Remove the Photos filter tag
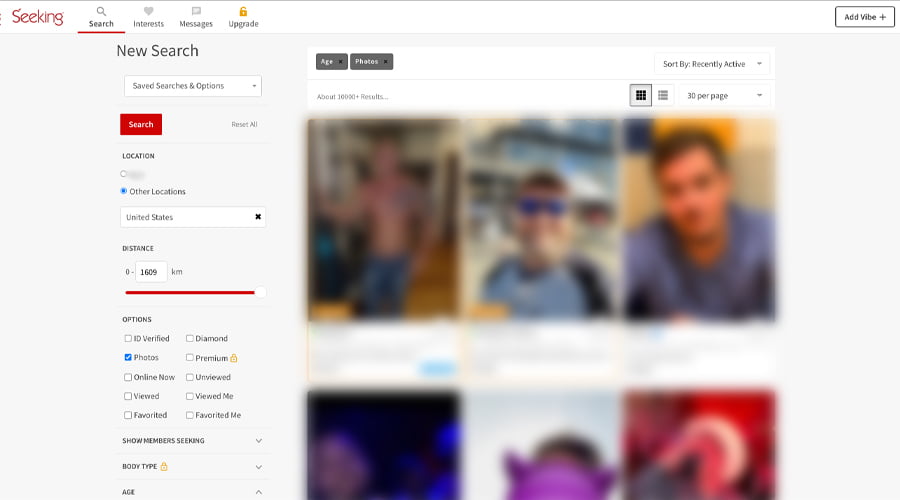The height and width of the screenshot is (500, 900). (x=385, y=62)
